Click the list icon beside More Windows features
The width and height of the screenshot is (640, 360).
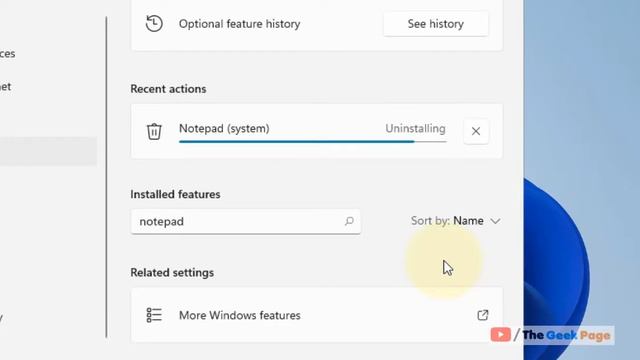154,315
